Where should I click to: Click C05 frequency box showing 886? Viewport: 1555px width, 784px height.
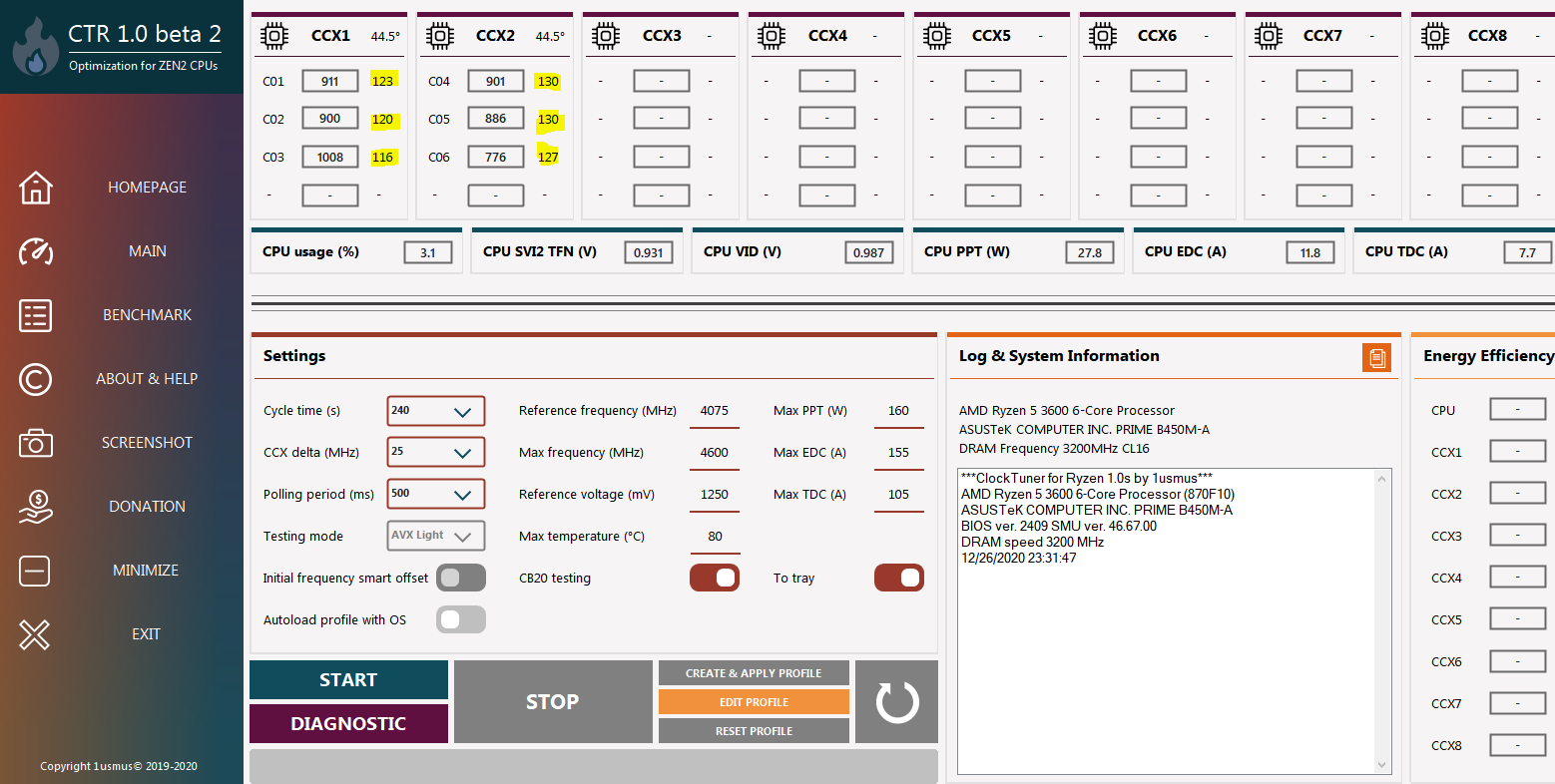pos(496,119)
